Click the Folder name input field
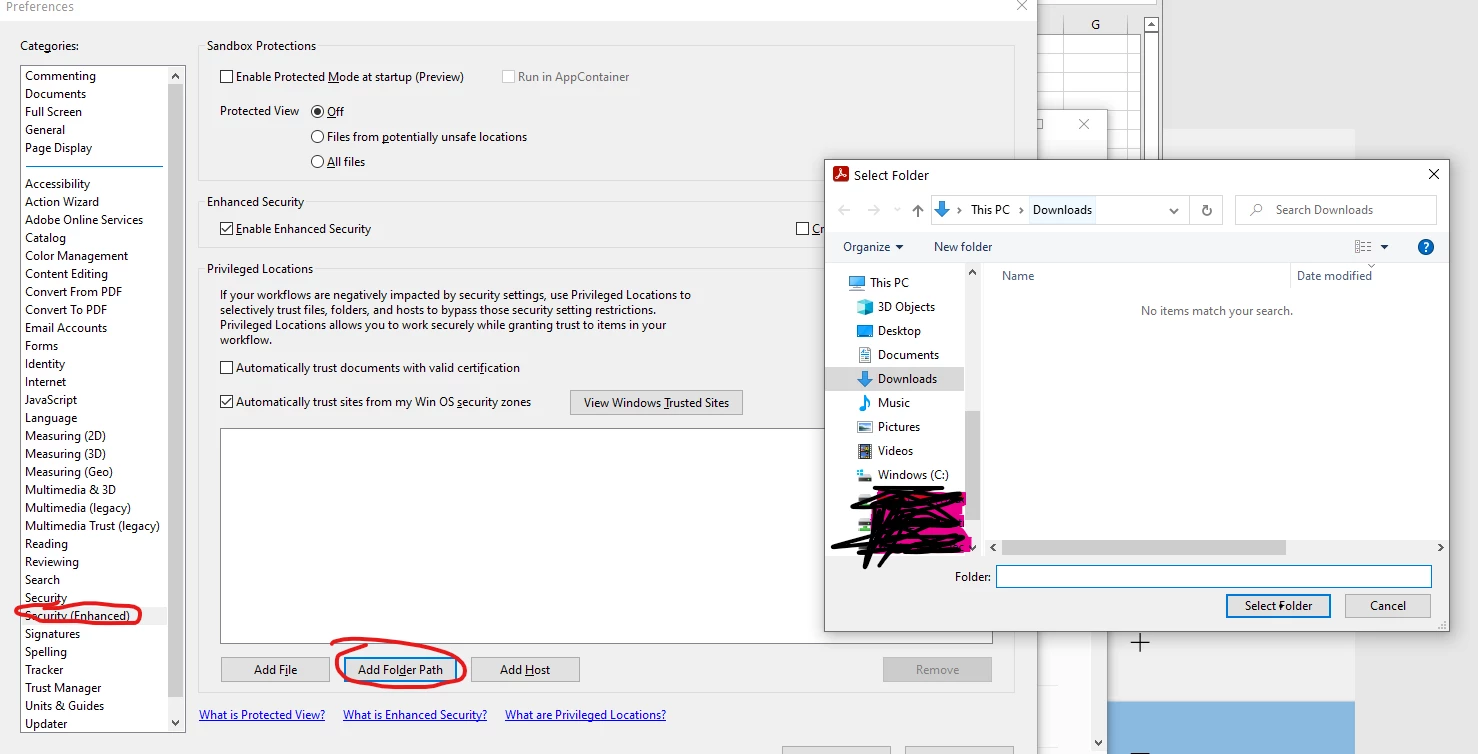Screen dimensions: 1478x754 click(1213, 577)
